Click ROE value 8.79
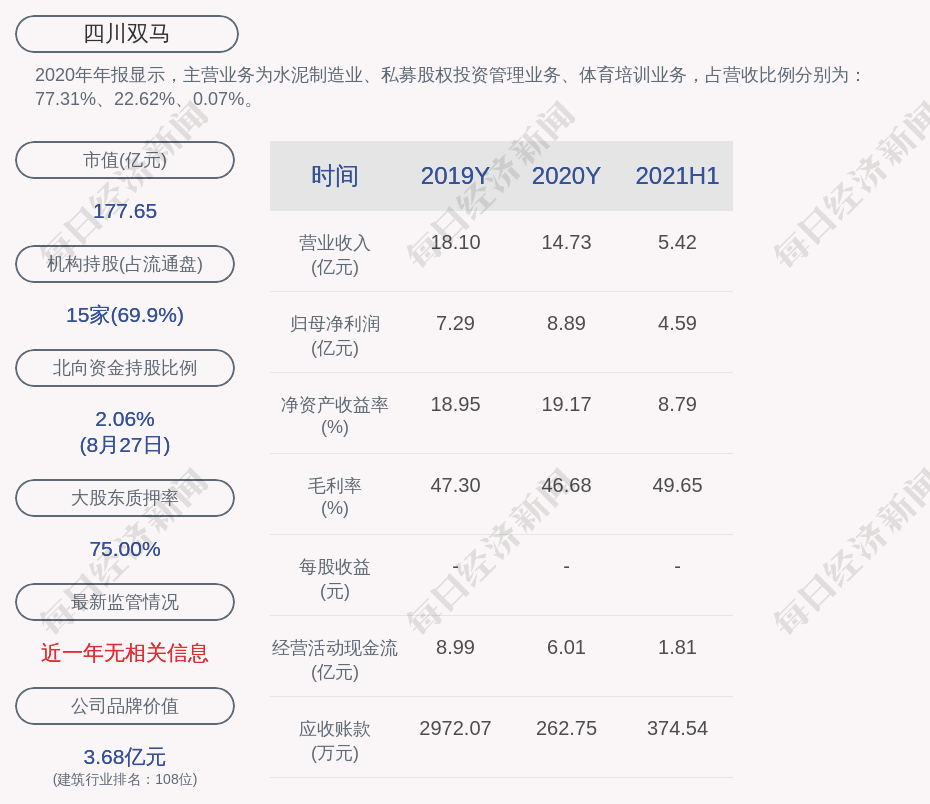 click(677, 404)
